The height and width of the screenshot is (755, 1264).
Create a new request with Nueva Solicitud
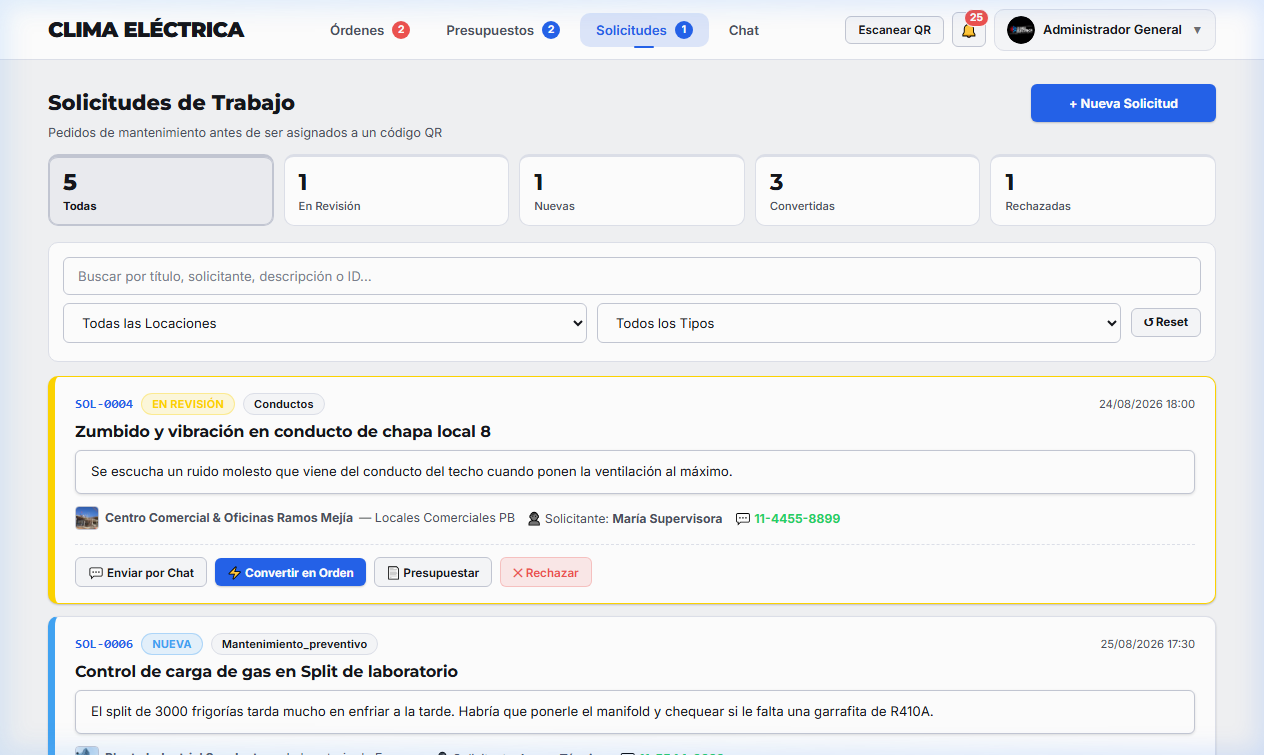[x=1123, y=103]
